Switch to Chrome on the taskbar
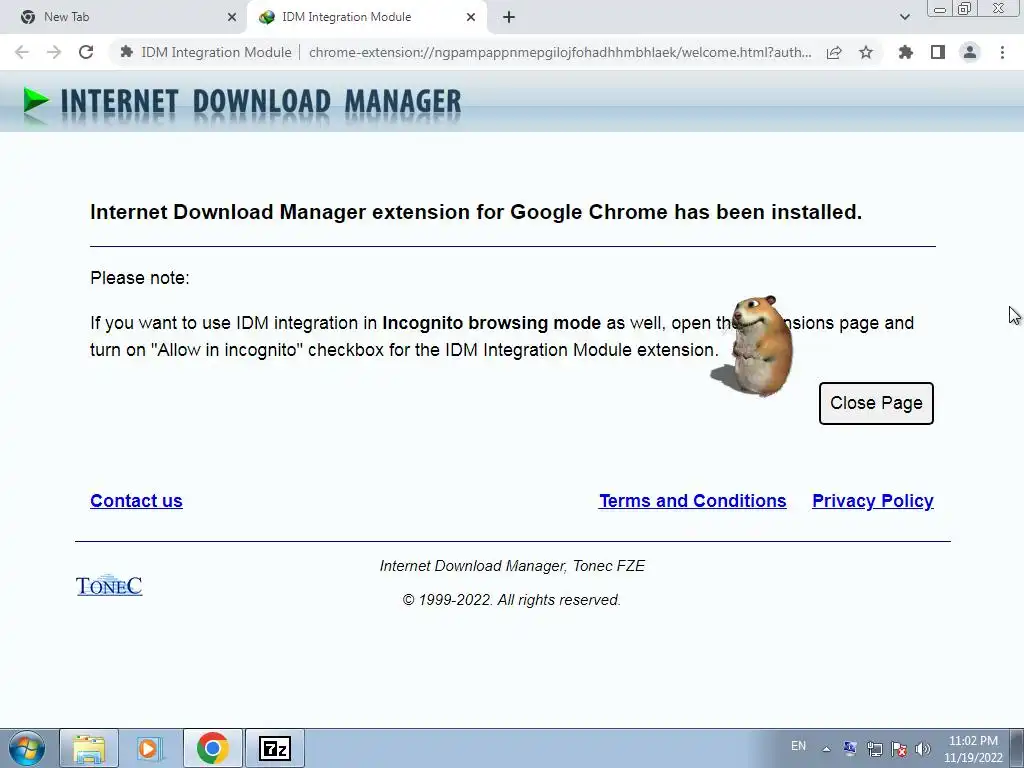Screen dimensions: 1024x768 [212, 748]
